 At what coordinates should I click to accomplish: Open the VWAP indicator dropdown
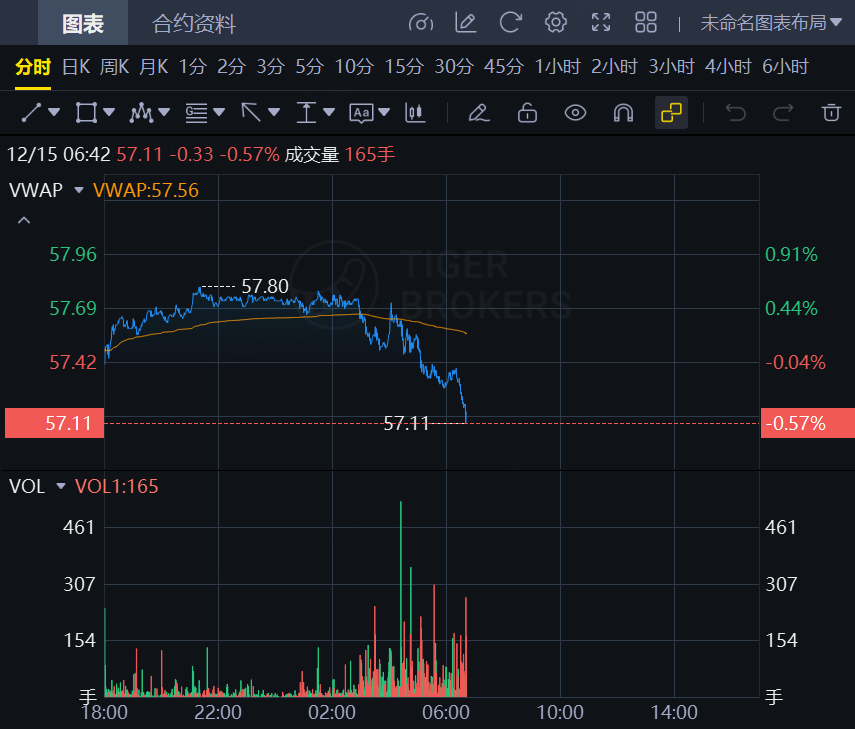78,190
